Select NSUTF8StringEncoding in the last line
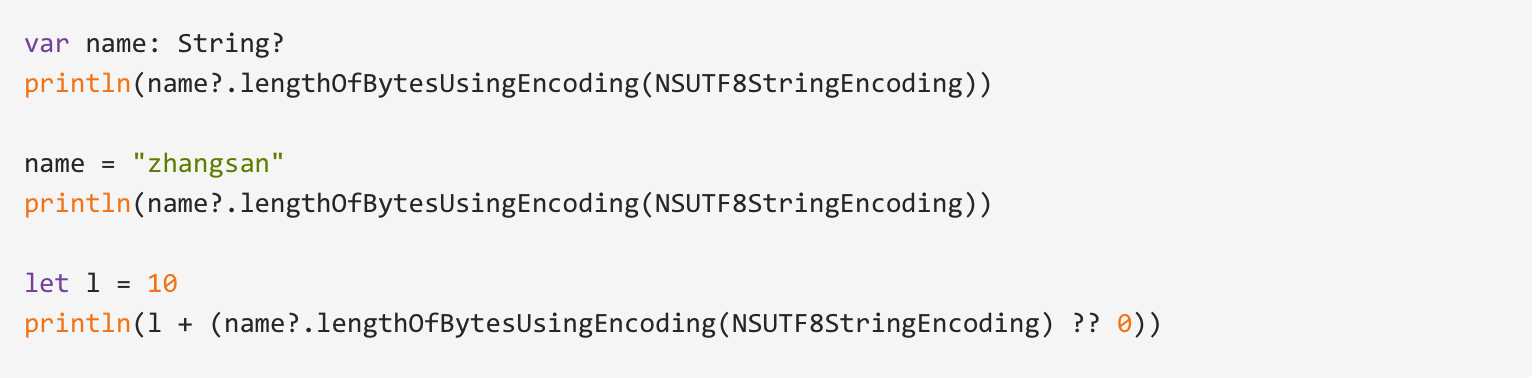This screenshot has width=1538, height=378. [x=887, y=324]
